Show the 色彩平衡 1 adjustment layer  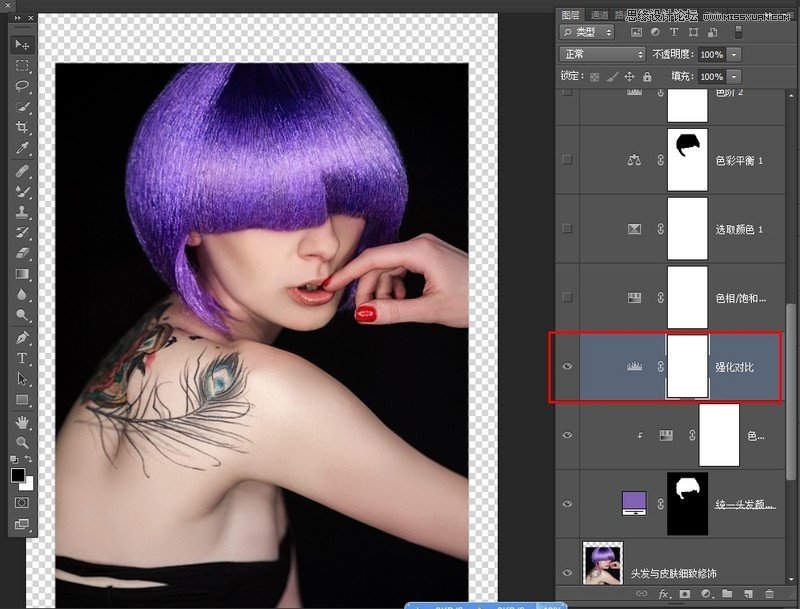pyautogui.click(x=568, y=158)
